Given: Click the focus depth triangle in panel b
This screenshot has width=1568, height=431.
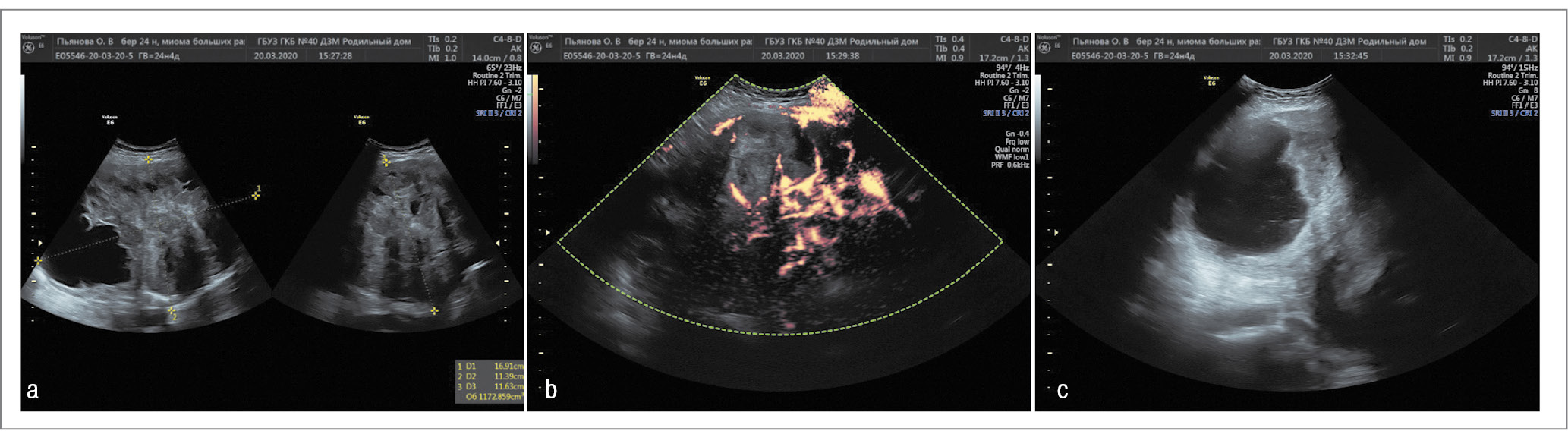Looking at the screenshot, I should (547, 232).
